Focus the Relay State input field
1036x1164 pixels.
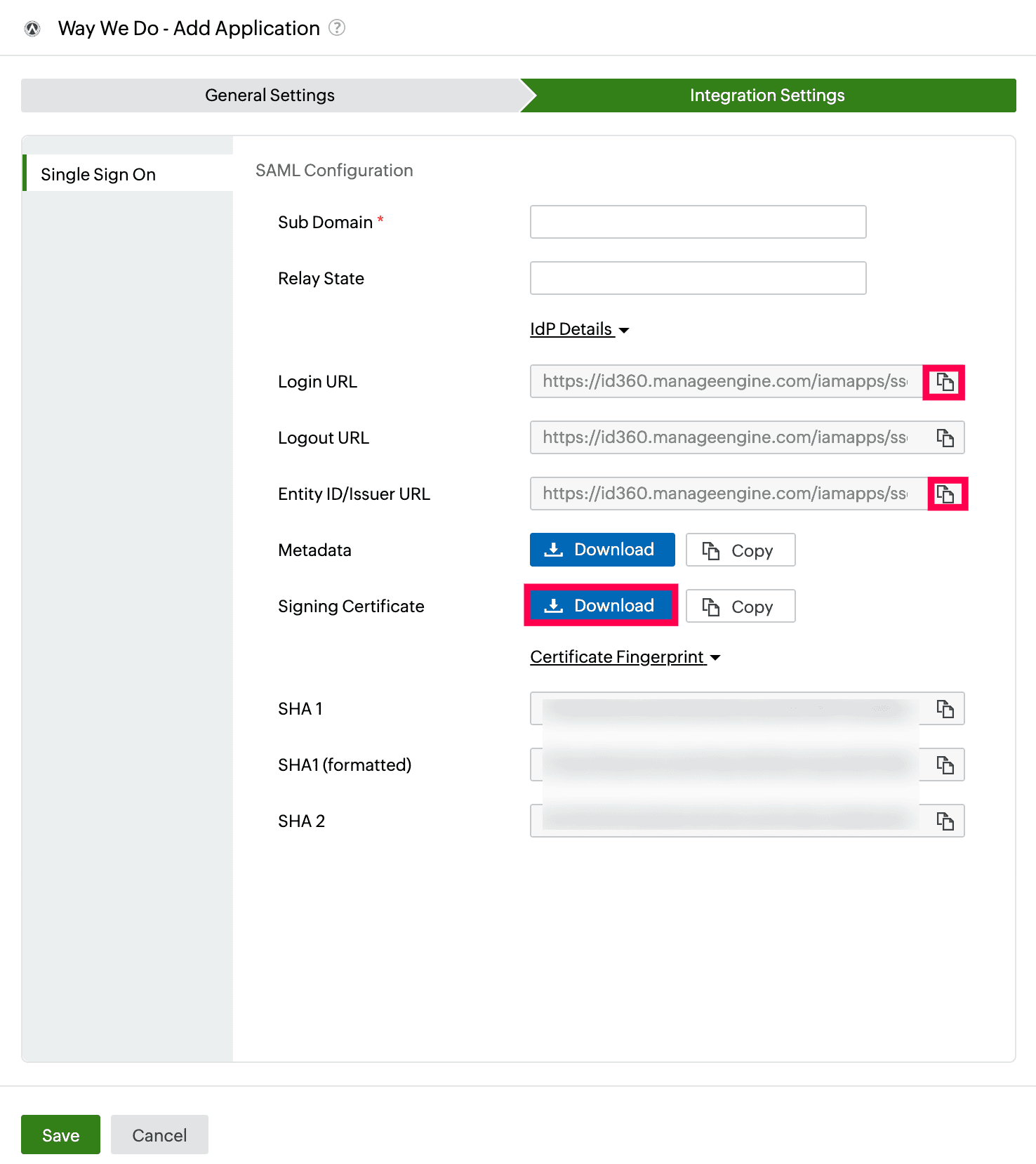point(698,278)
